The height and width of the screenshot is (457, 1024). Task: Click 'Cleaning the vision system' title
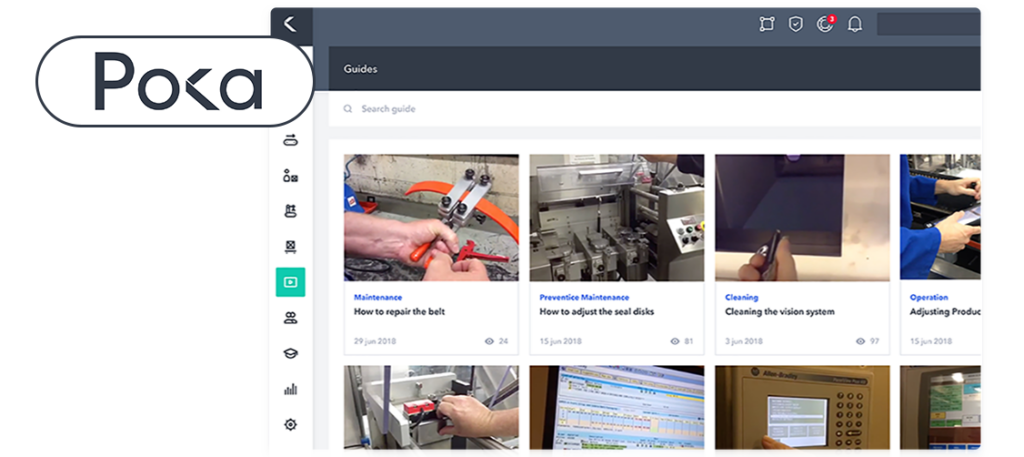tap(779, 312)
